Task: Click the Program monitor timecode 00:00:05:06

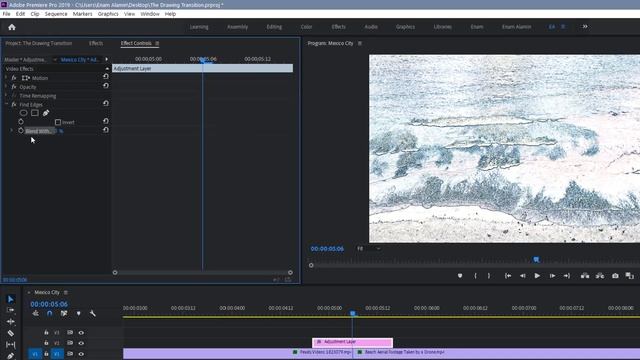Action: 327,249
